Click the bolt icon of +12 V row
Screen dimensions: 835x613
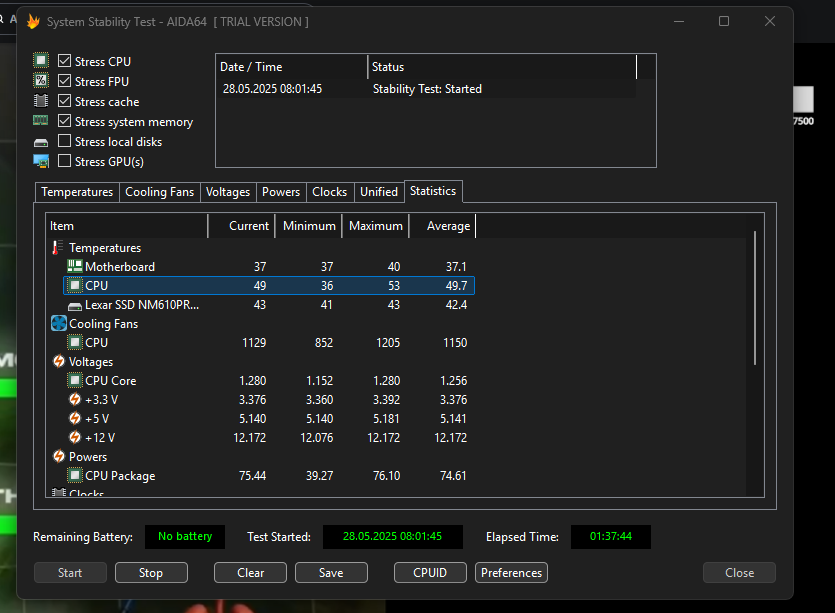(75, 437)
